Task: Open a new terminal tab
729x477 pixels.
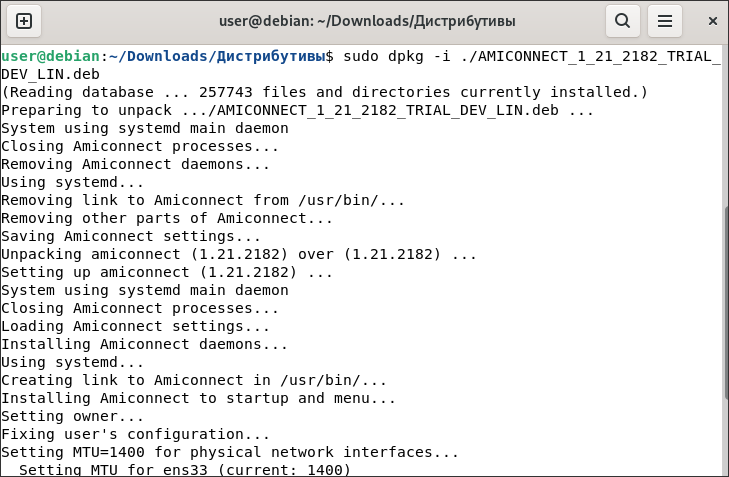Action: [x=24, y=21]
